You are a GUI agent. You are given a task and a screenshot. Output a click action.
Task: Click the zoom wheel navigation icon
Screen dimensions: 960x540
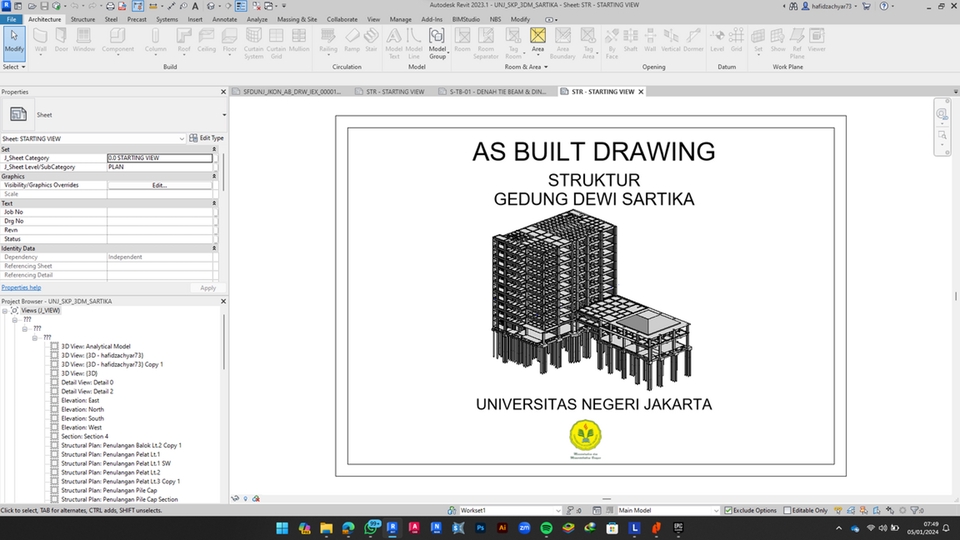click(942, 114)
